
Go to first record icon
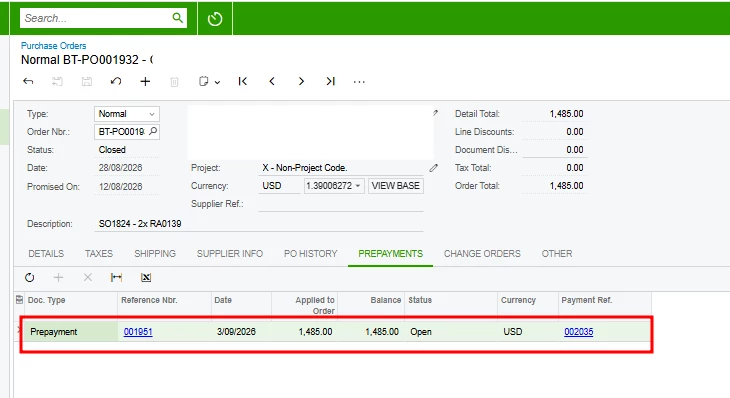pyautogui.click(x=243, y=81)
